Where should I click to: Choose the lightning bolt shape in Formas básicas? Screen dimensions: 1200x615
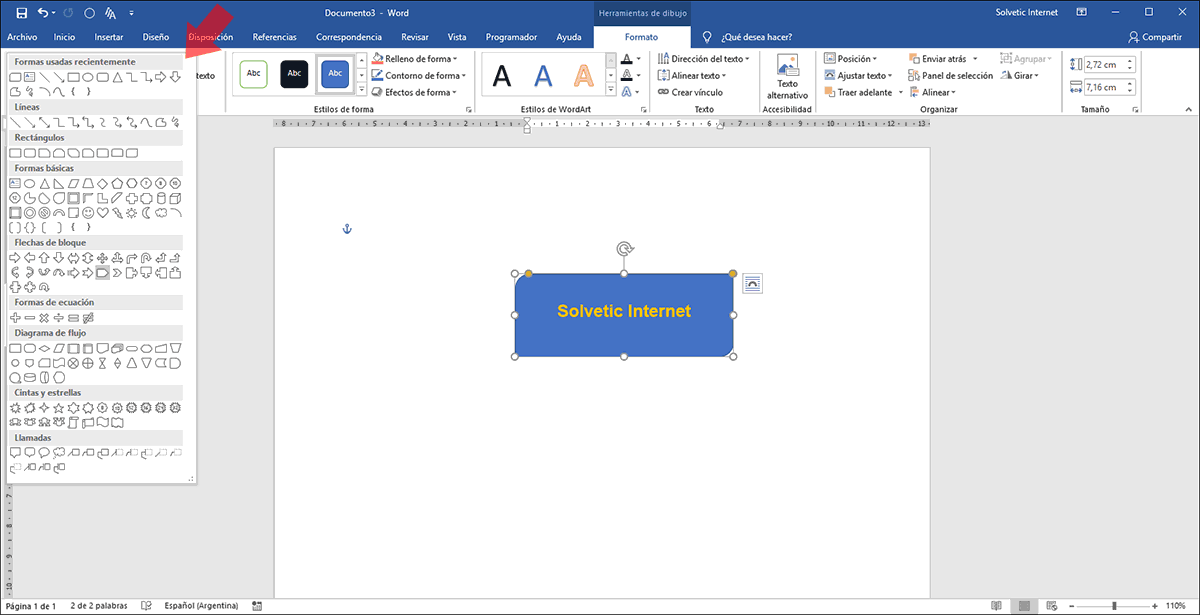(x=117, y=213)
